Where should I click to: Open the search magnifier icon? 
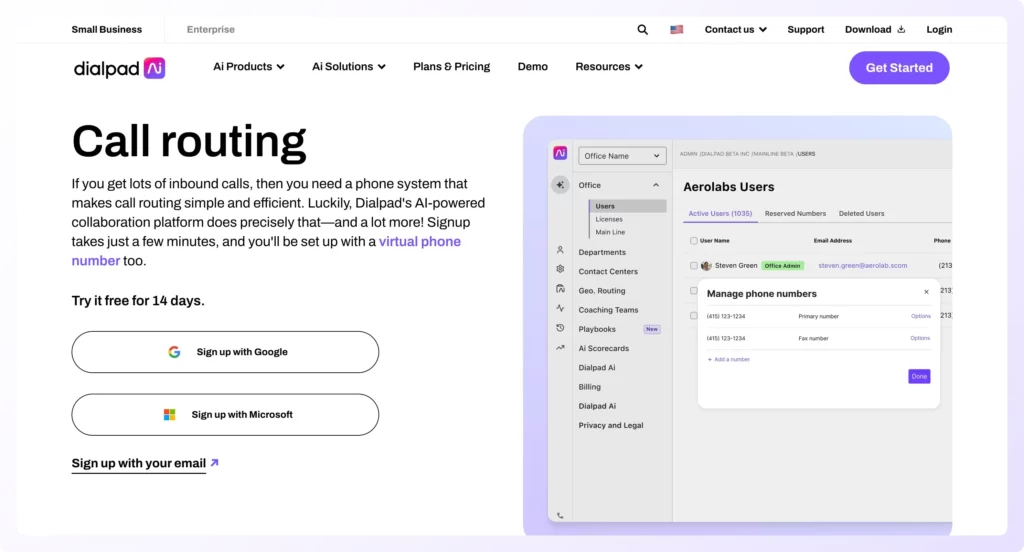coord(643,29)
